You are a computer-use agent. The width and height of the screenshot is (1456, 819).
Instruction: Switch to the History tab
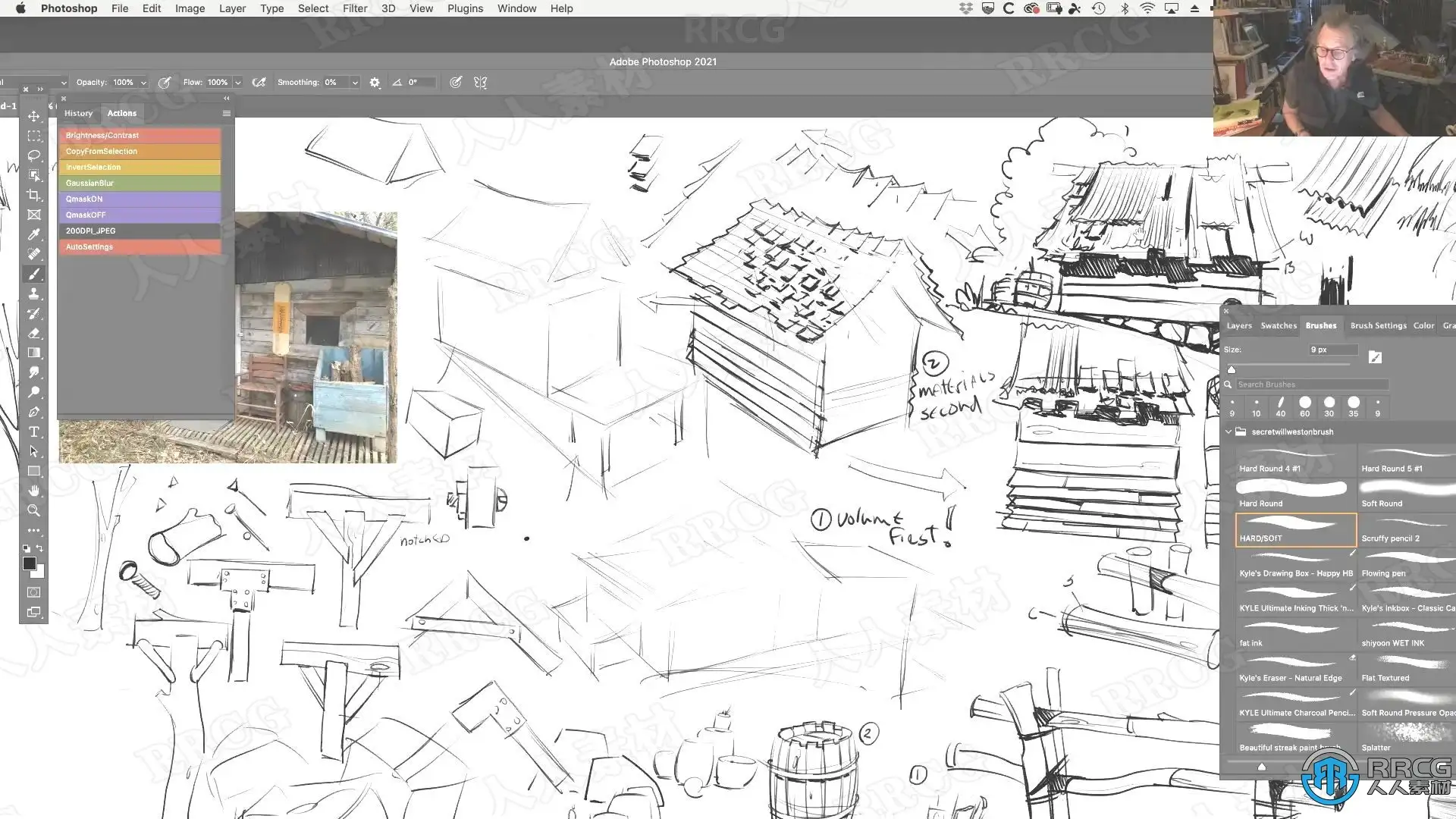tap(78, 113)
